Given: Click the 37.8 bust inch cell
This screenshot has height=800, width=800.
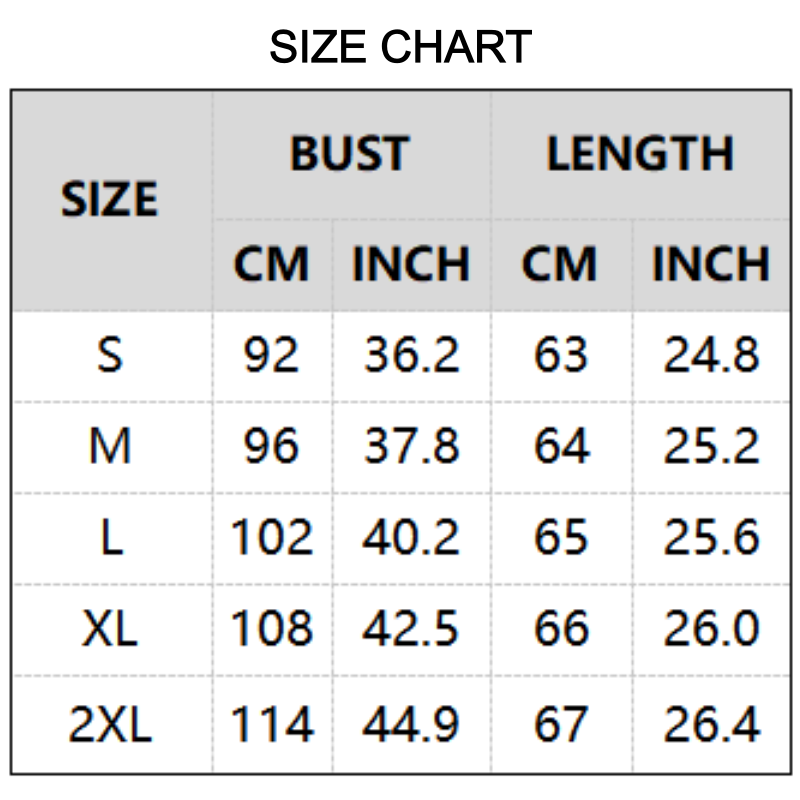Looking at the screenshot, I should pyautogui.click(x=411, y=446).
